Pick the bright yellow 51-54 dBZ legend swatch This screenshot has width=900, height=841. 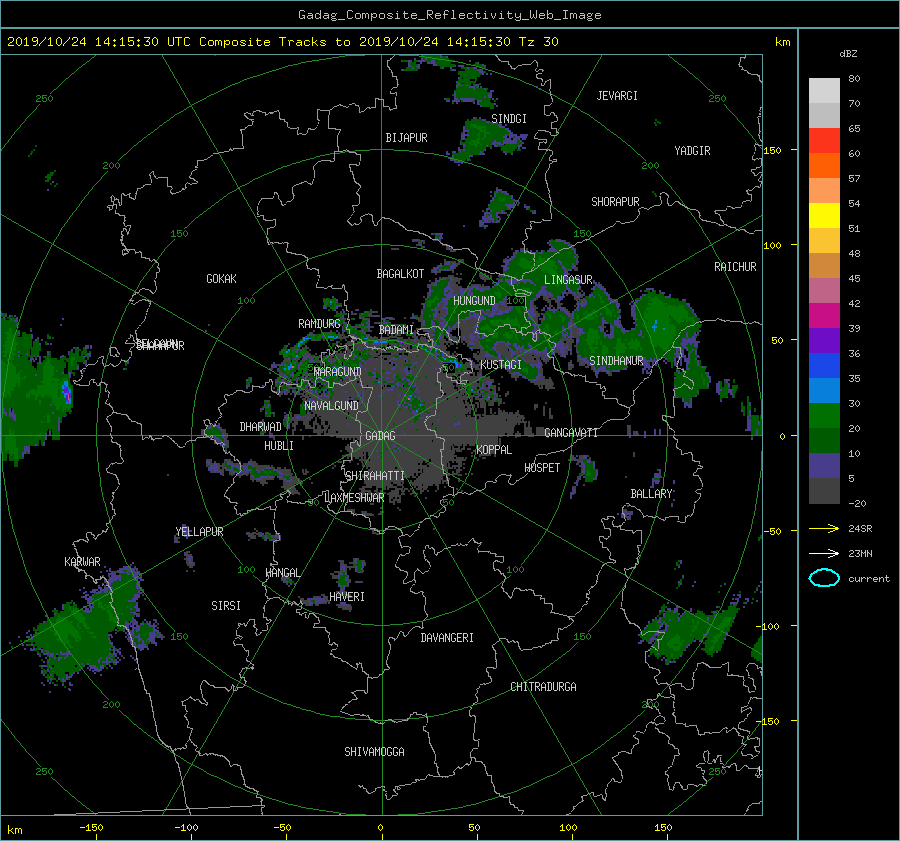(824, 215)
